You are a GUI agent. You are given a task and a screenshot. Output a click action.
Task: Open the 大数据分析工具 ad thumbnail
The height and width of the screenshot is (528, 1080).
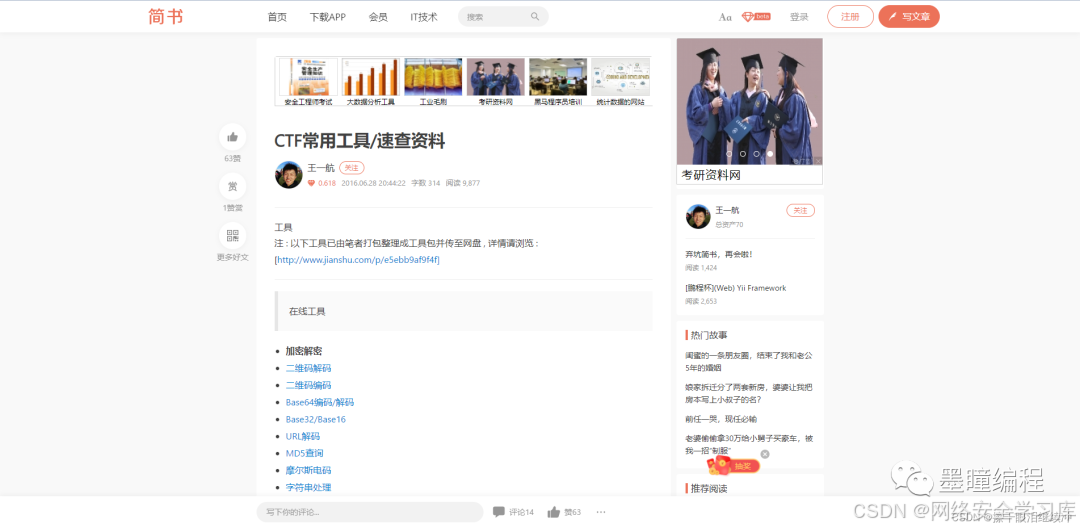(x=371, y=82)
